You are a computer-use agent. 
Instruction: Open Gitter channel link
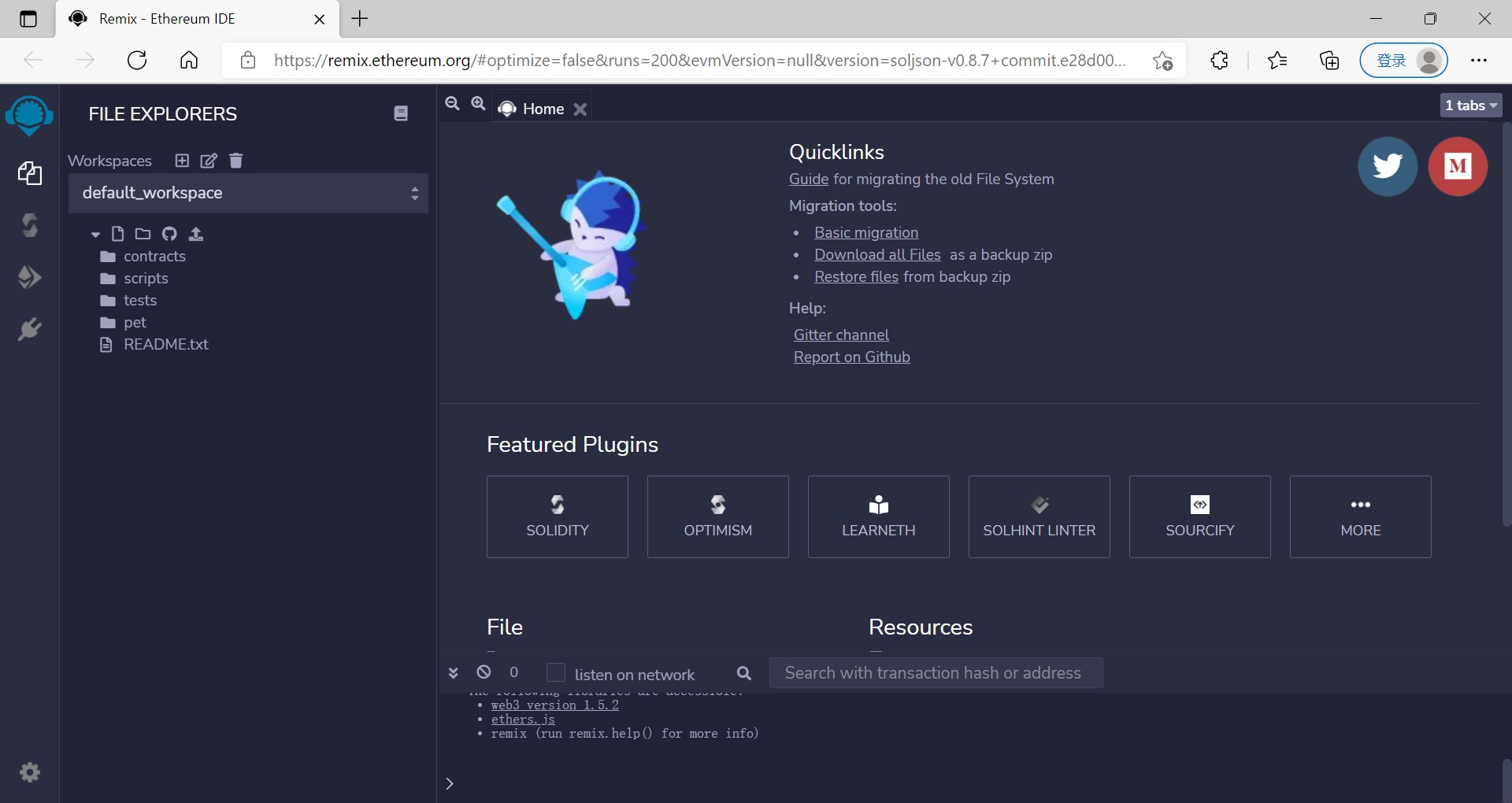point(841,335)
